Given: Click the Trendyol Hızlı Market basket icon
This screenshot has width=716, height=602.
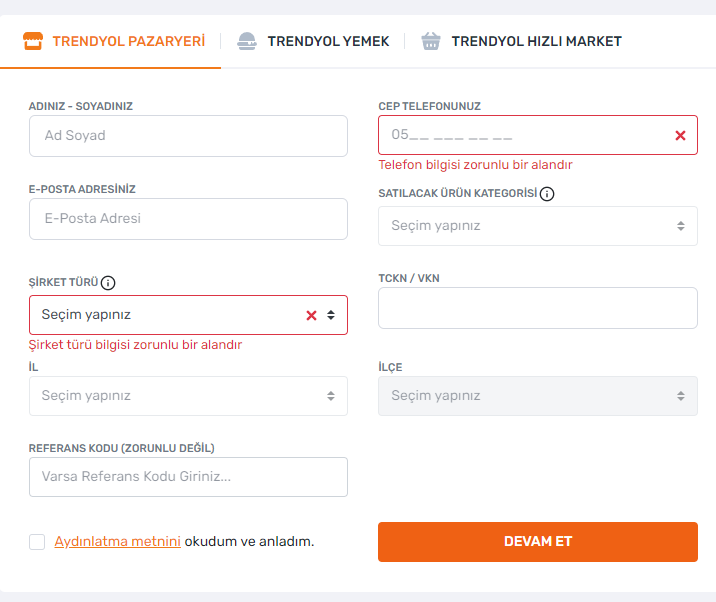Looking at the screenshot, I should tap(431, 41).
